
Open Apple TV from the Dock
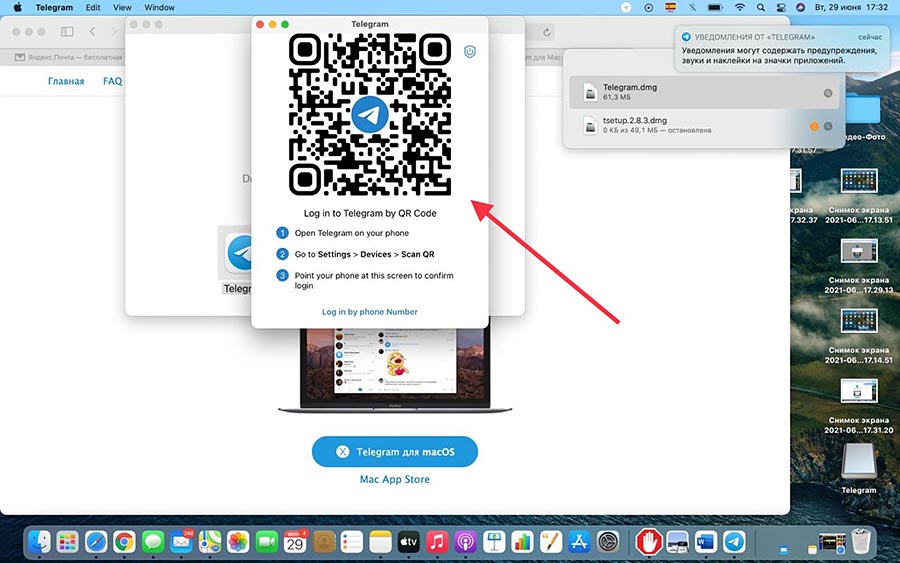pyautogui.click(x=409, y=541)
